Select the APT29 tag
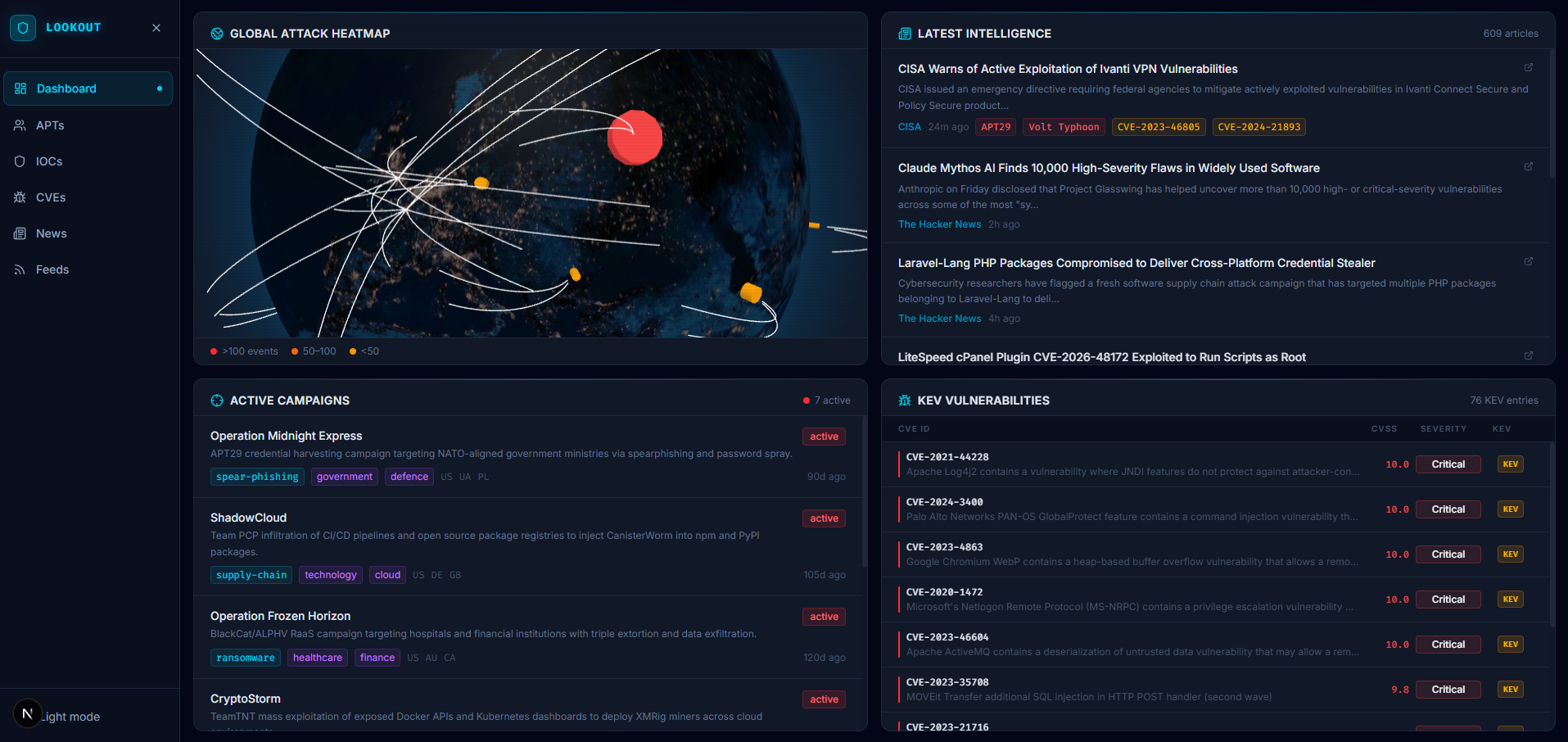The image size is (1568, 742). click(996, 127)
